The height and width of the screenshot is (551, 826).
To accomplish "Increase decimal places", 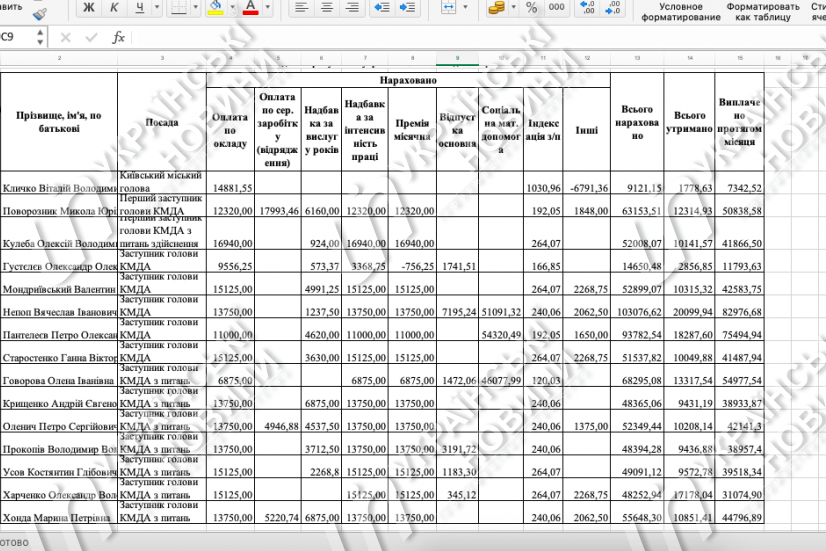I will pyautogui.click(x=587, y=7).
